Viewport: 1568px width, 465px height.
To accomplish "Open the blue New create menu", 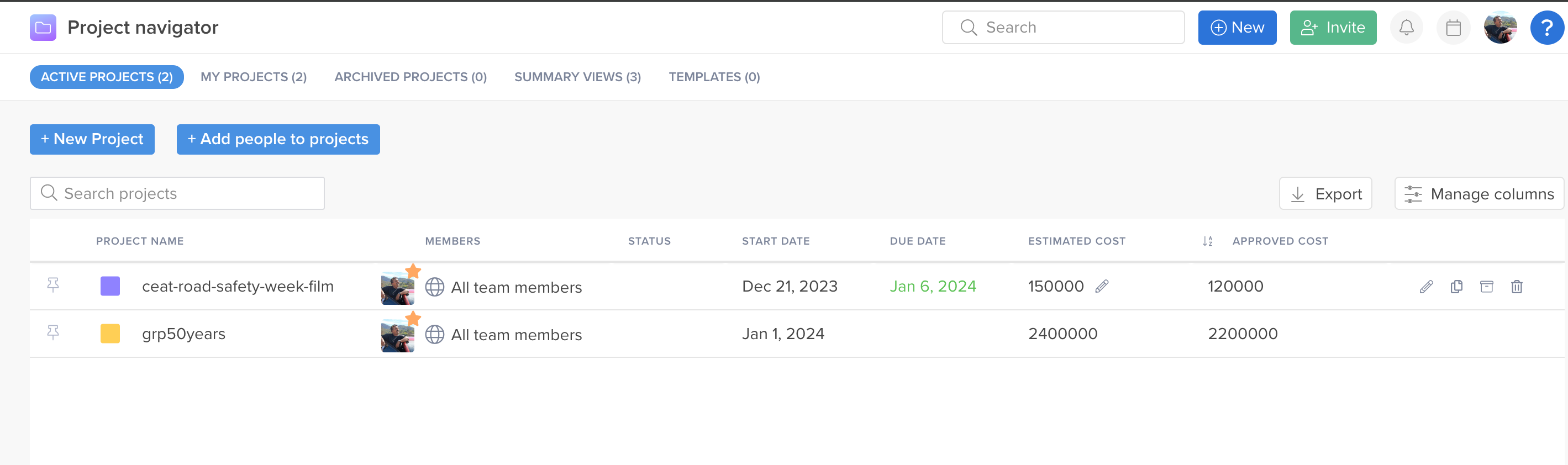I will click(1237, 28).
